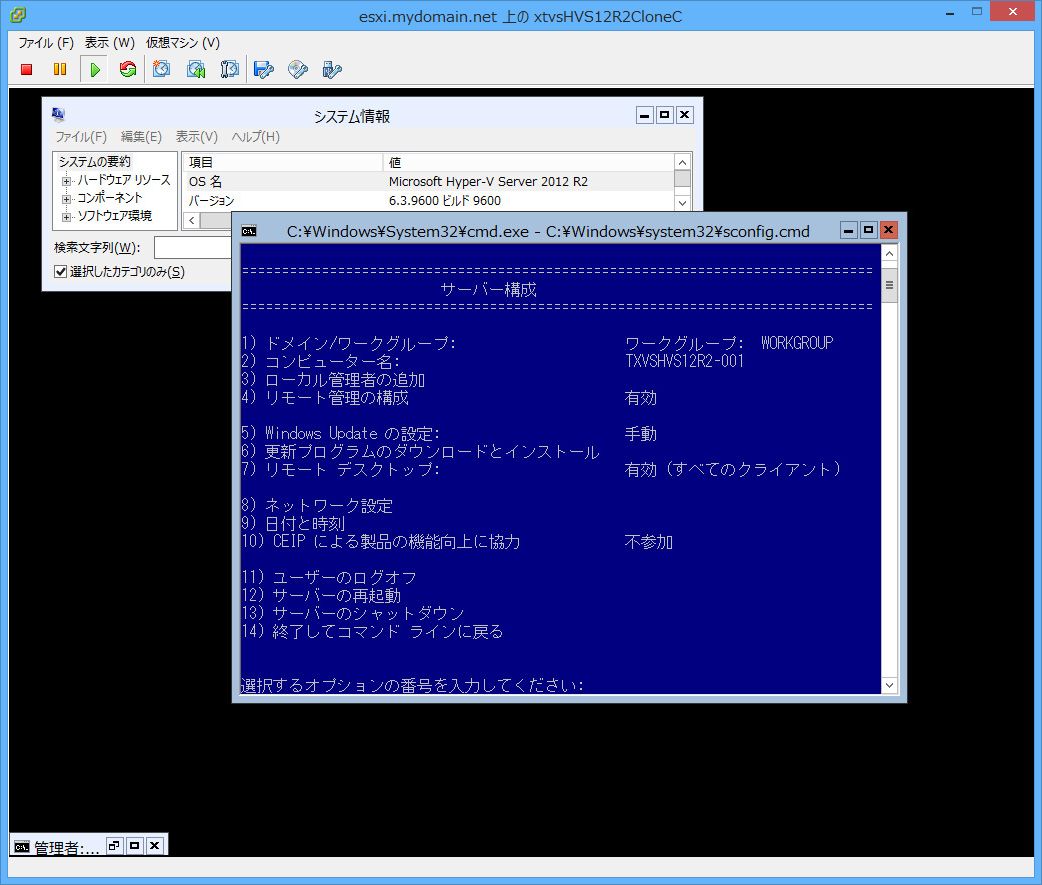Click option 4) リモート管理の構成 line
Viewport: 1042px width, 885px height.
325,397
